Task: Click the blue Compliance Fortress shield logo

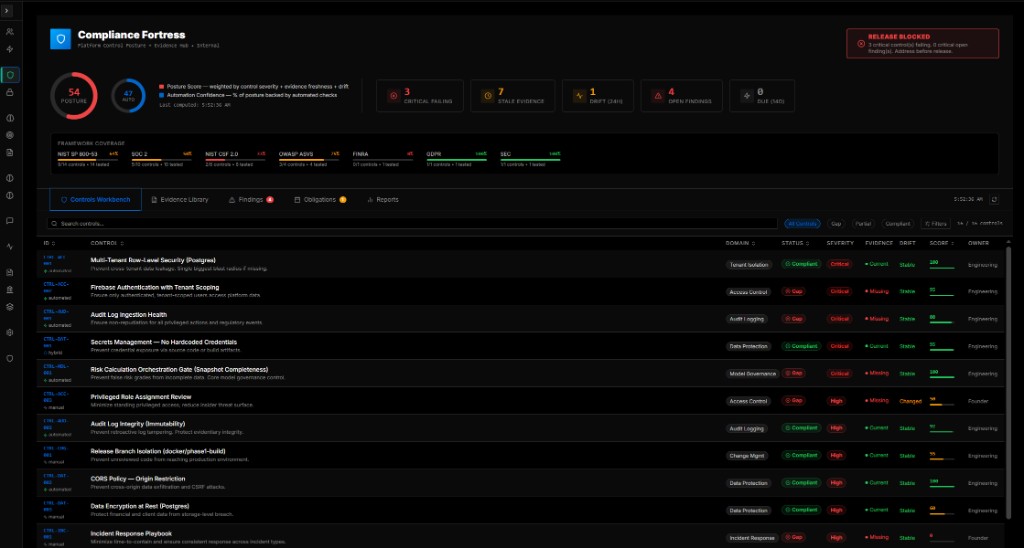Action: [61, 39]
